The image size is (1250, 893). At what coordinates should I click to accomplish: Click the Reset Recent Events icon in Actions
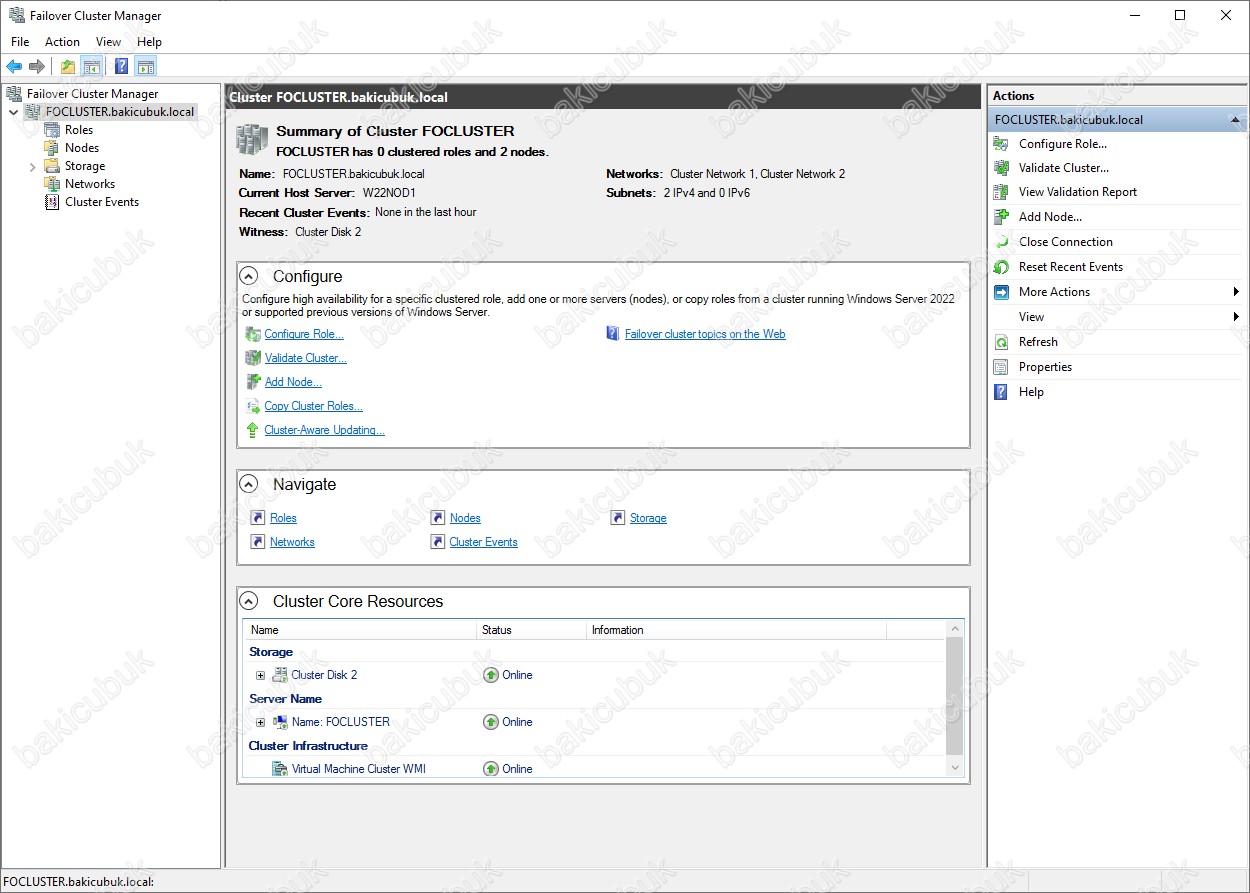1001,267
